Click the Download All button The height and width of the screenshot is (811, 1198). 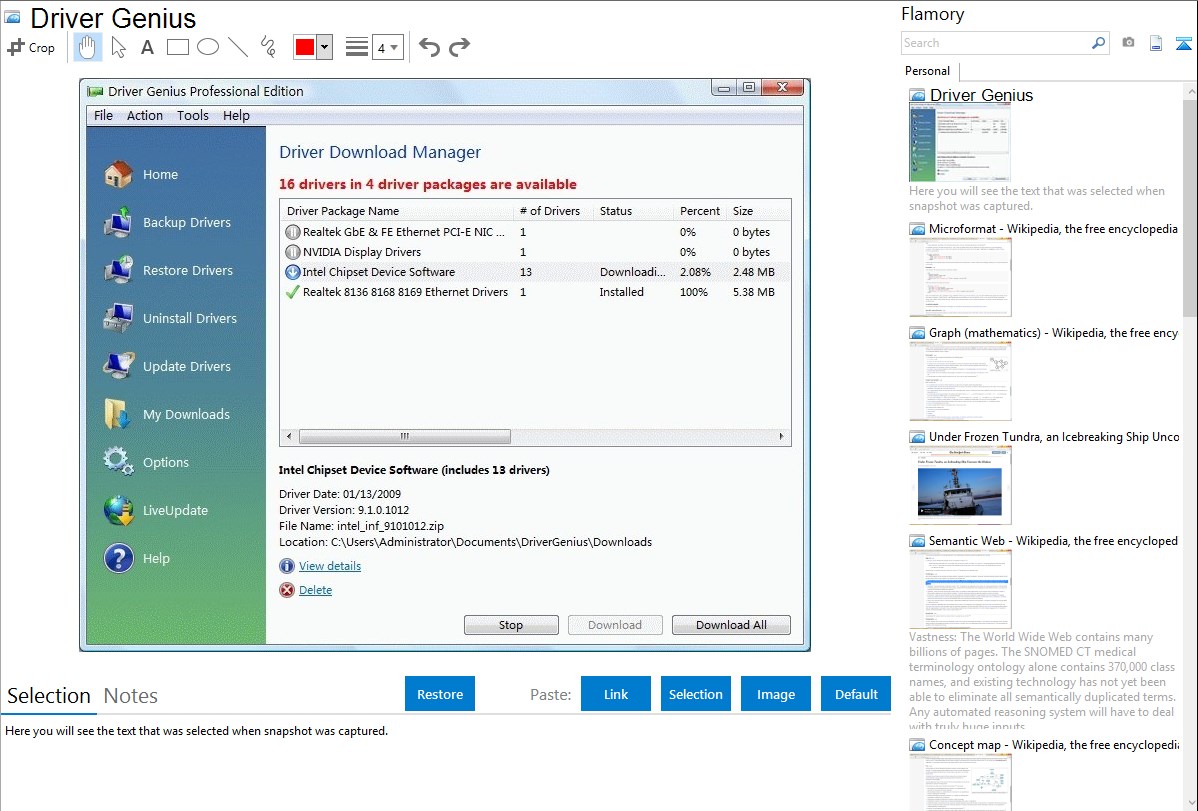(731, 624)
